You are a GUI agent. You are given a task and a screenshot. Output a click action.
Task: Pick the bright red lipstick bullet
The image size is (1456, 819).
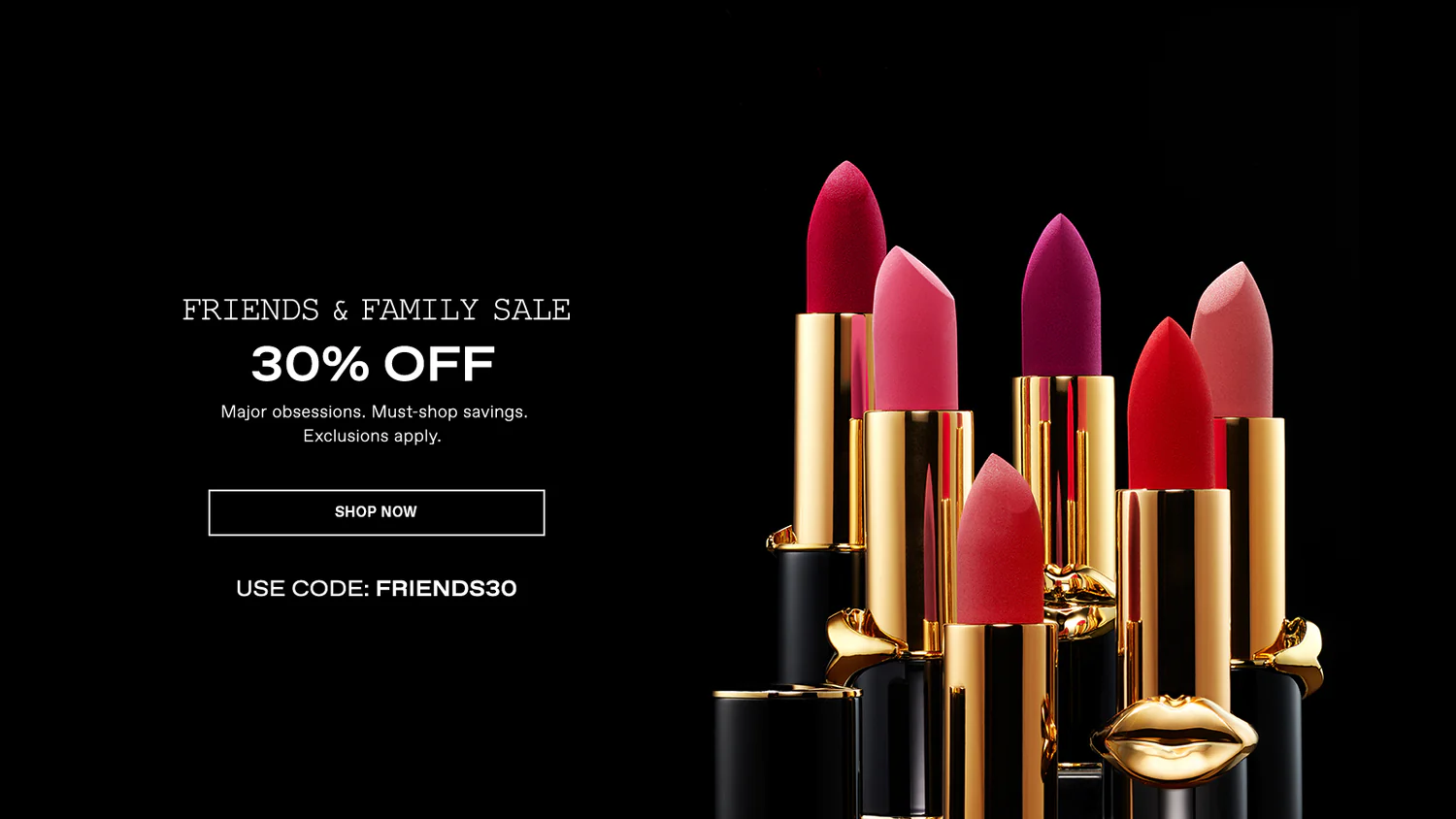click(1170, 404)
